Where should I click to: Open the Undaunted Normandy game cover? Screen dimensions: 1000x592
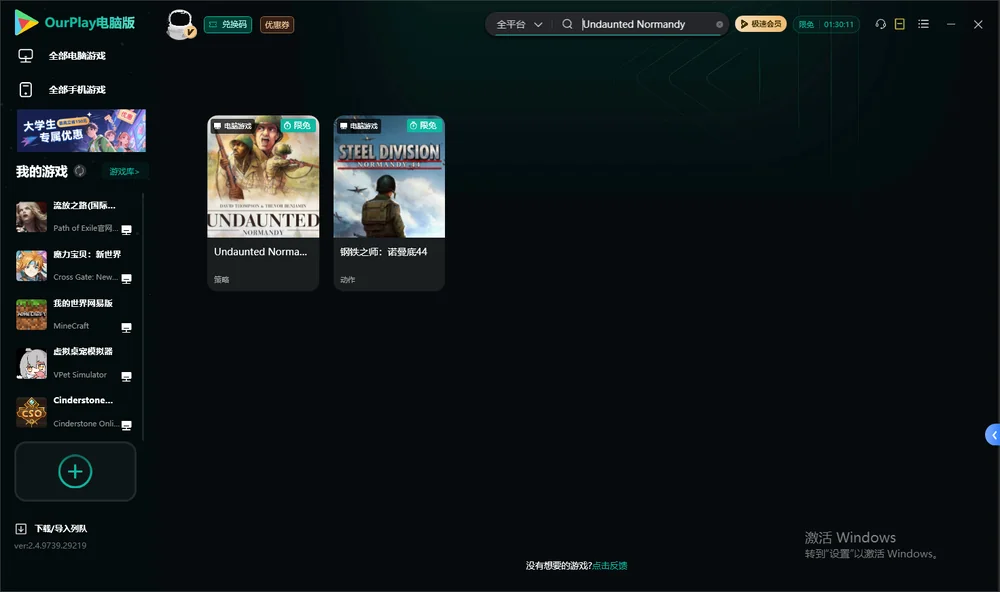(x=263, y=177)
